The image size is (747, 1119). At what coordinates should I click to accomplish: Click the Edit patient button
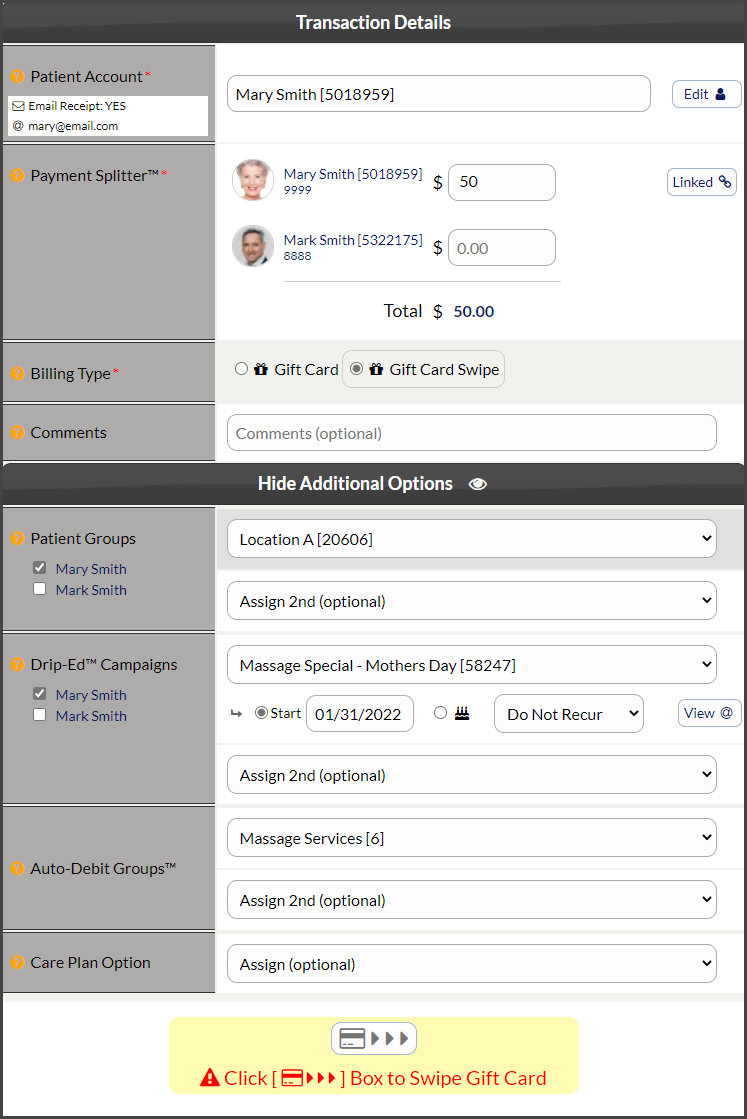[706, 94]
